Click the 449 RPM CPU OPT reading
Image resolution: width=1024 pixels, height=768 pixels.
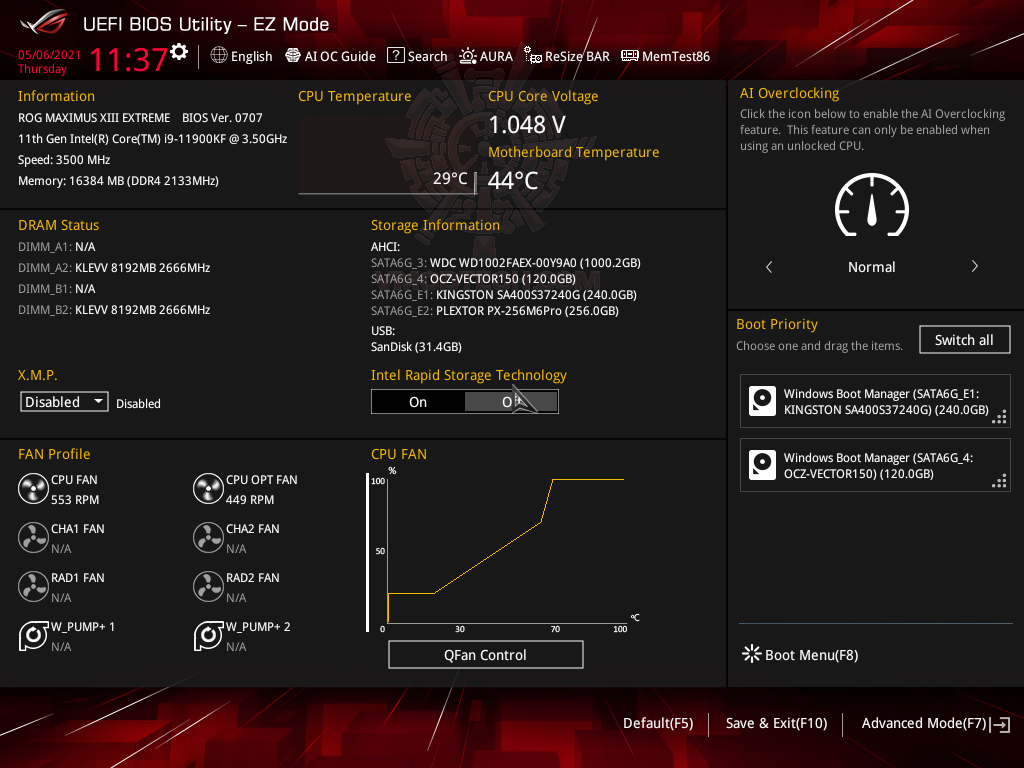point(250,500)
